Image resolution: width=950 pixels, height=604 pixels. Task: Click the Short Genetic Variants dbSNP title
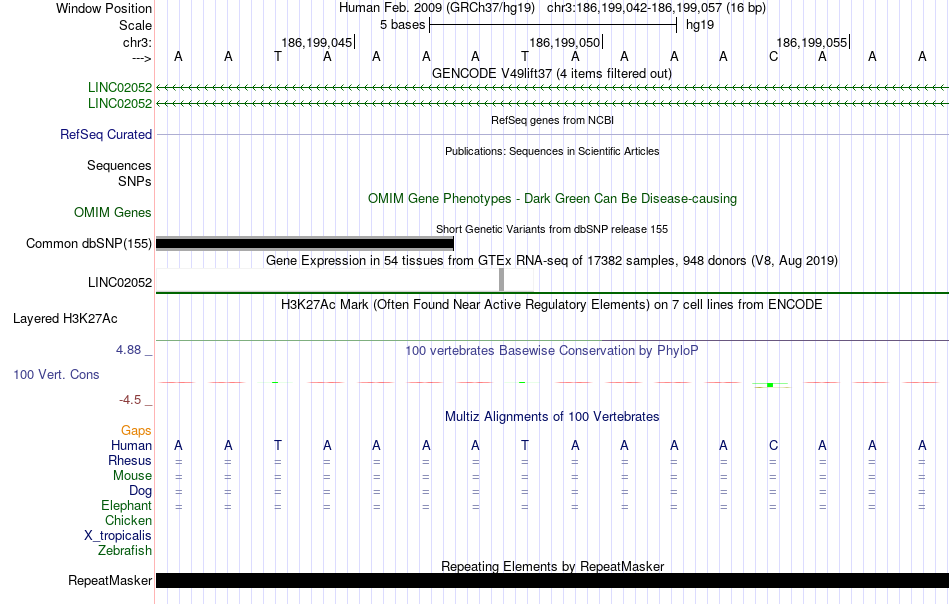(x=552, y=229)
